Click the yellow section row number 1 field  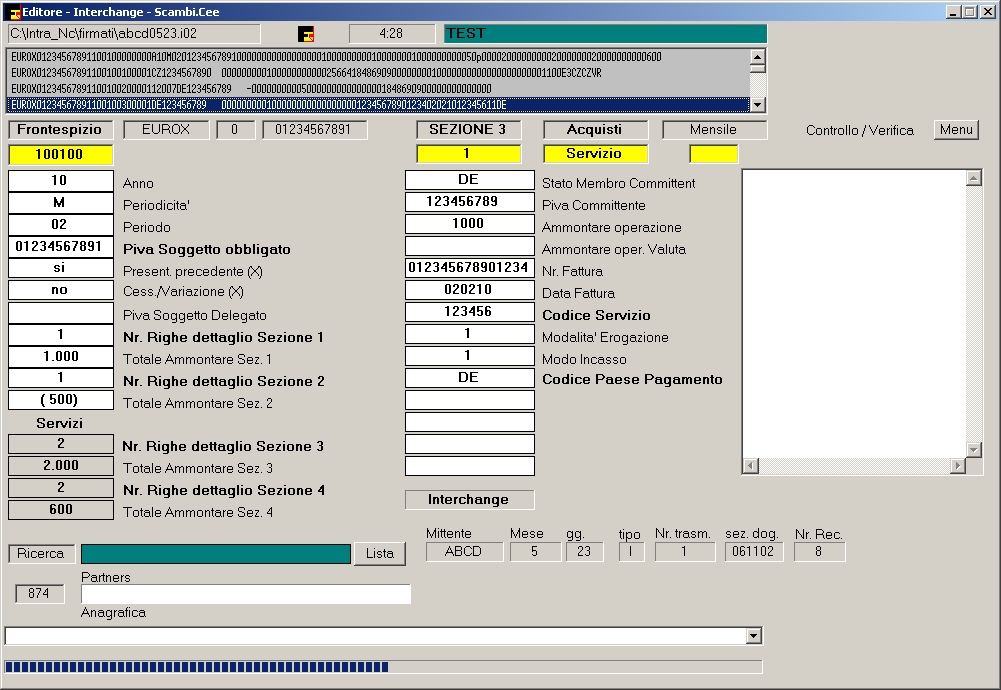tap(468, 154)
